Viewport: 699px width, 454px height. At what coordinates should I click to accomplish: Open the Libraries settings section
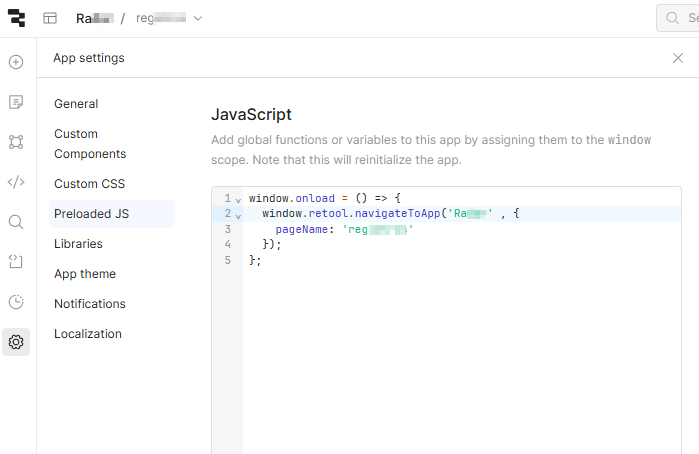78,244
